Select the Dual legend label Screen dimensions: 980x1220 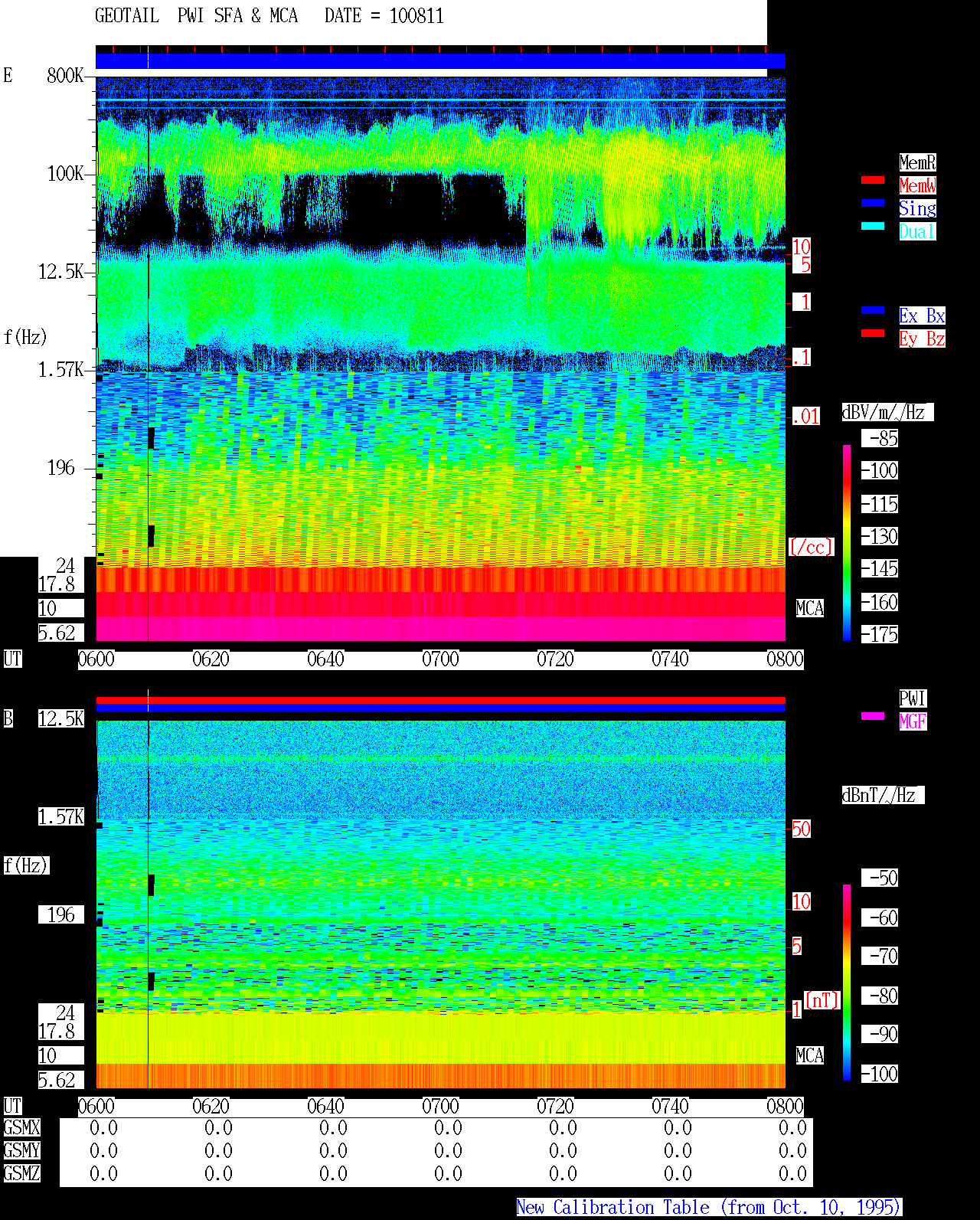[x=917, y=231]
